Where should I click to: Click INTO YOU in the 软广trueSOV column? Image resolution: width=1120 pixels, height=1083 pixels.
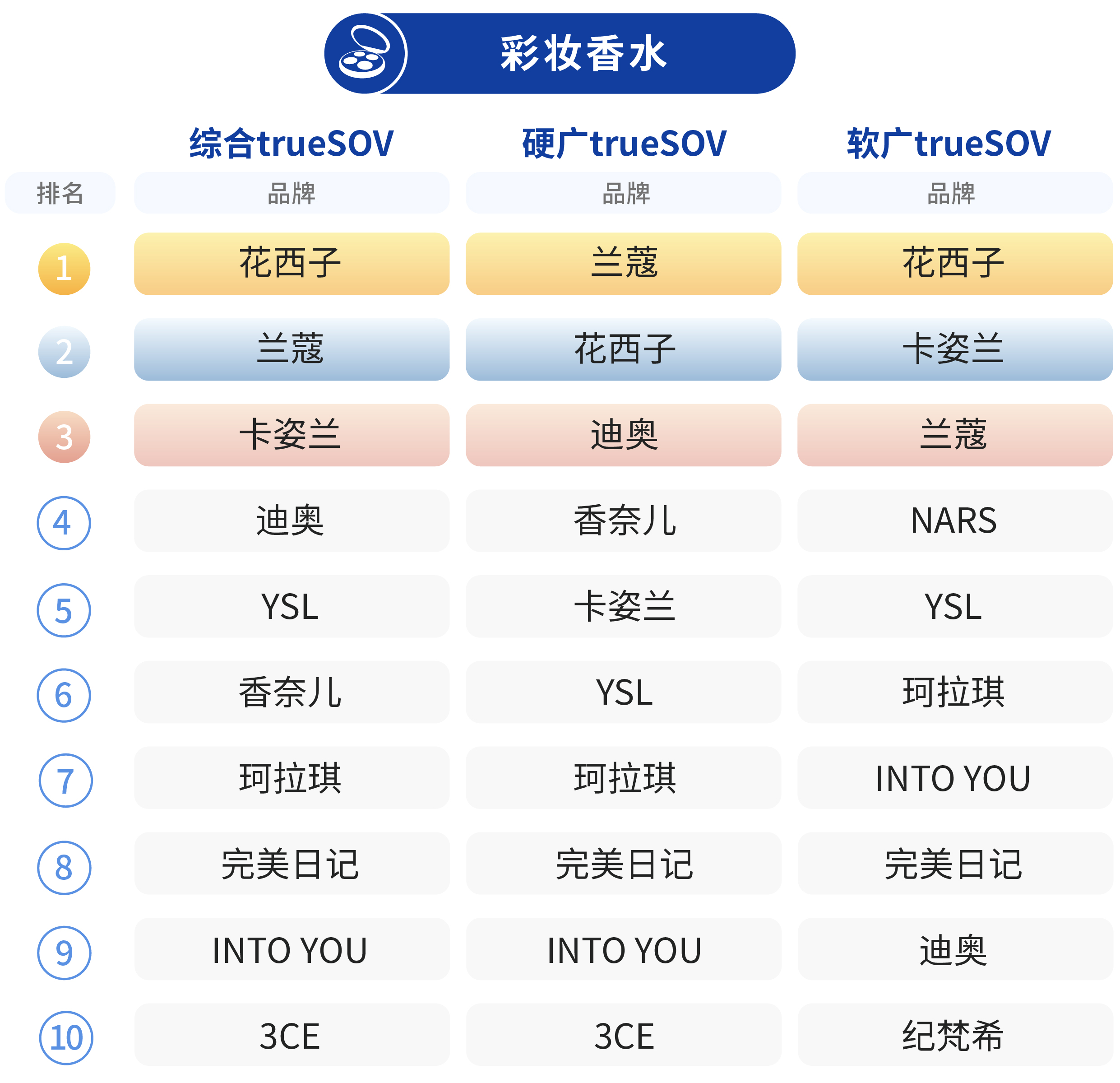pos(955,778)
